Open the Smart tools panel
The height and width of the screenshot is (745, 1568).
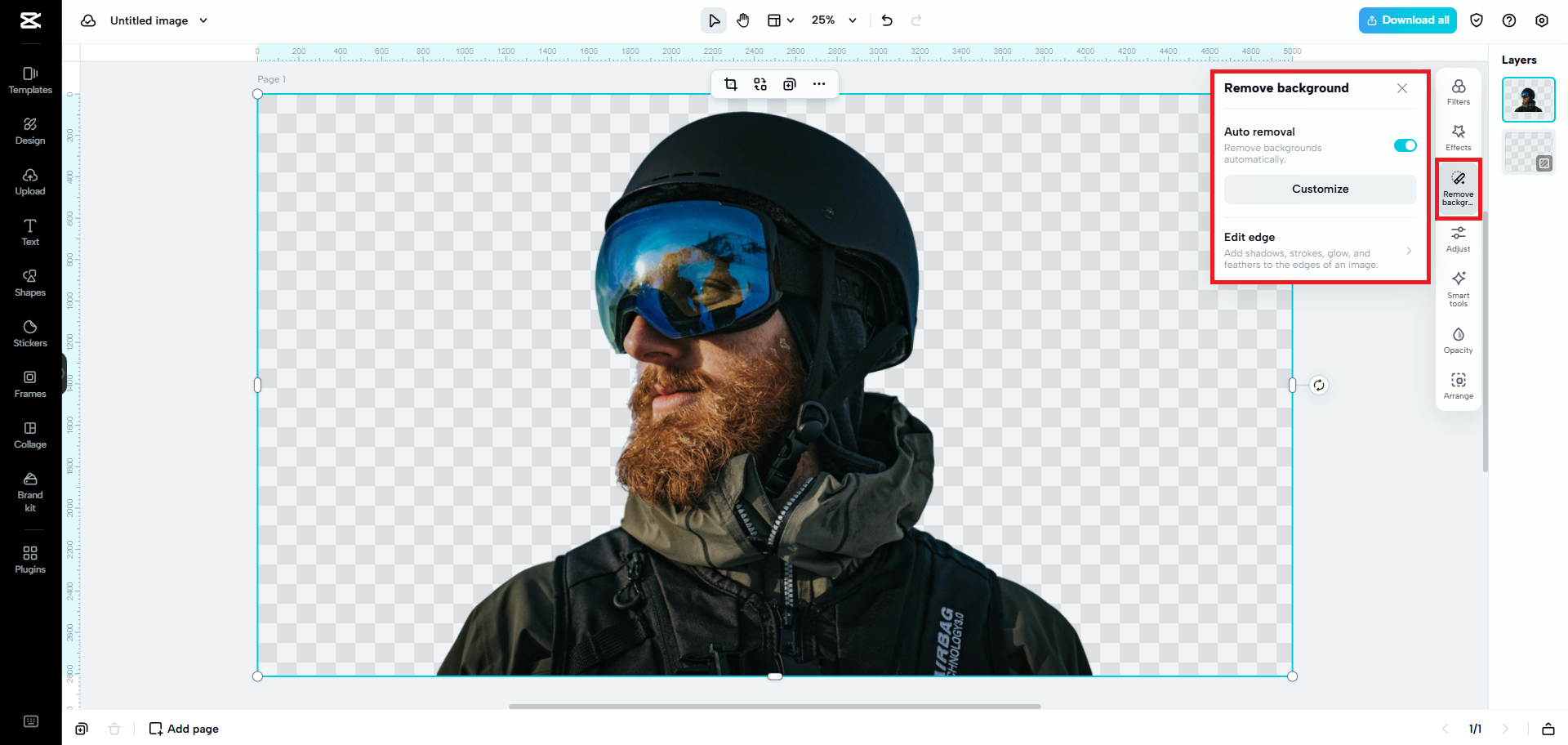pyautogui.click(x=1458, y=289)
